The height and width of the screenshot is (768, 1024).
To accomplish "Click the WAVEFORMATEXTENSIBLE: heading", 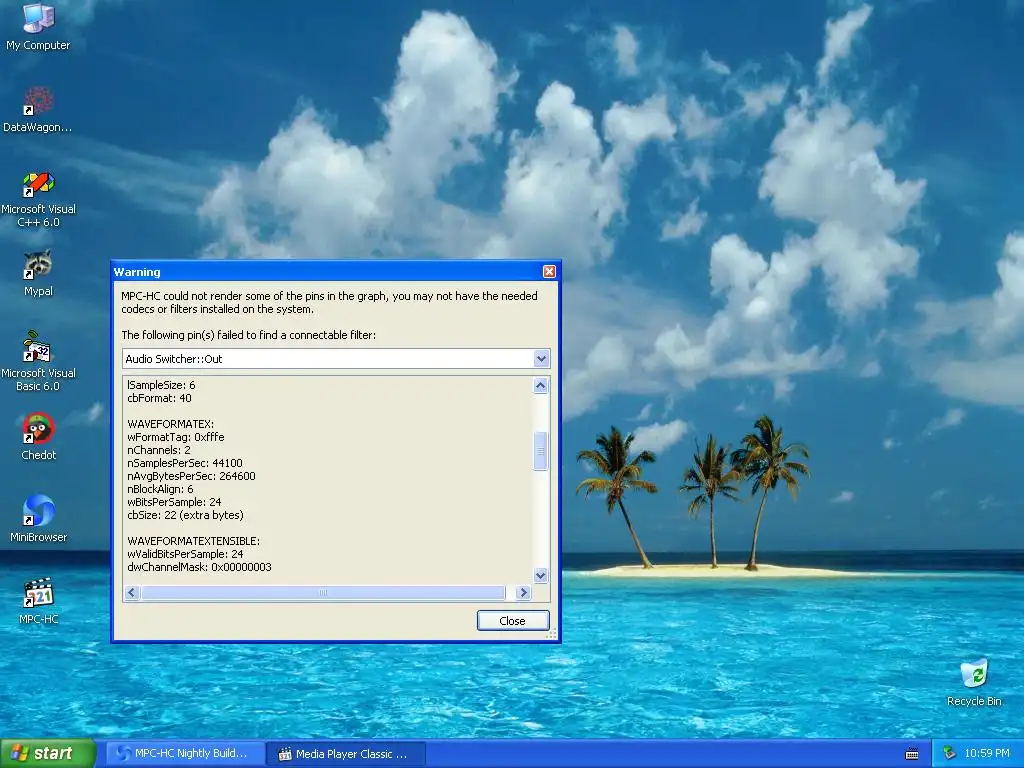I will point(193,541).
